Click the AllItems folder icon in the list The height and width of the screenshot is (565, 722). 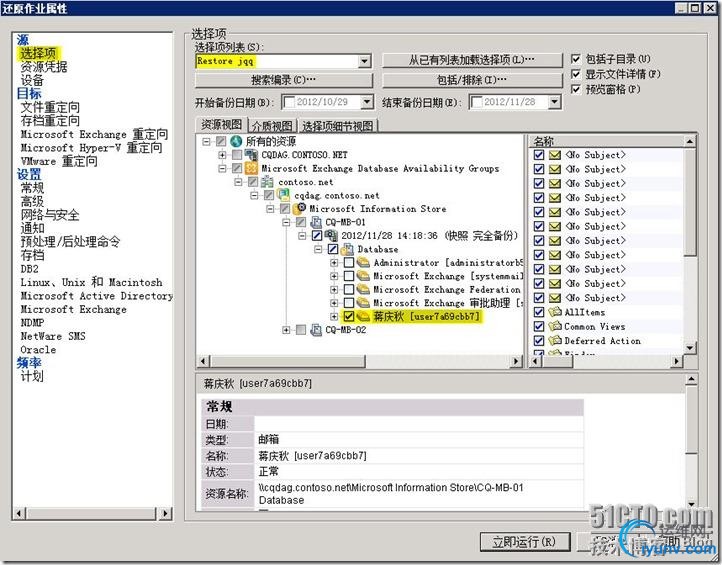pyautogui.click(x=555, y=312)
